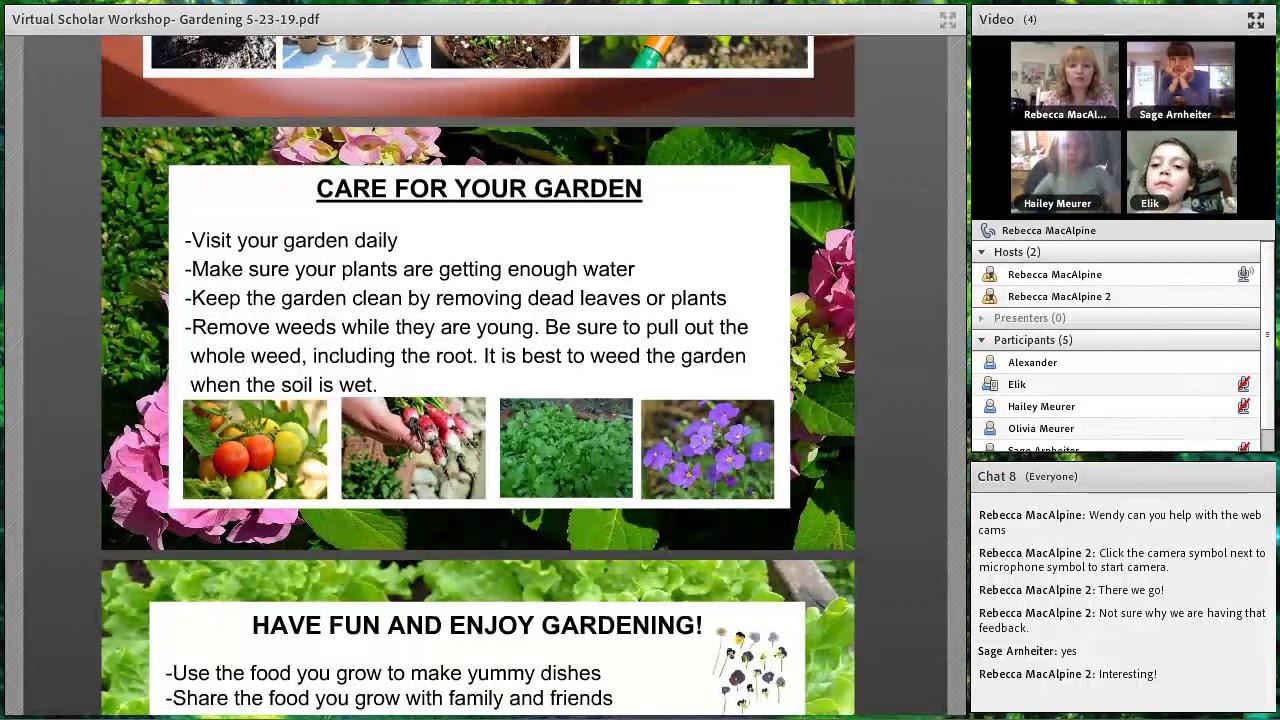Select Elik in the participants list
This screenshot has width=1280, height=720.
[1117, 385]
